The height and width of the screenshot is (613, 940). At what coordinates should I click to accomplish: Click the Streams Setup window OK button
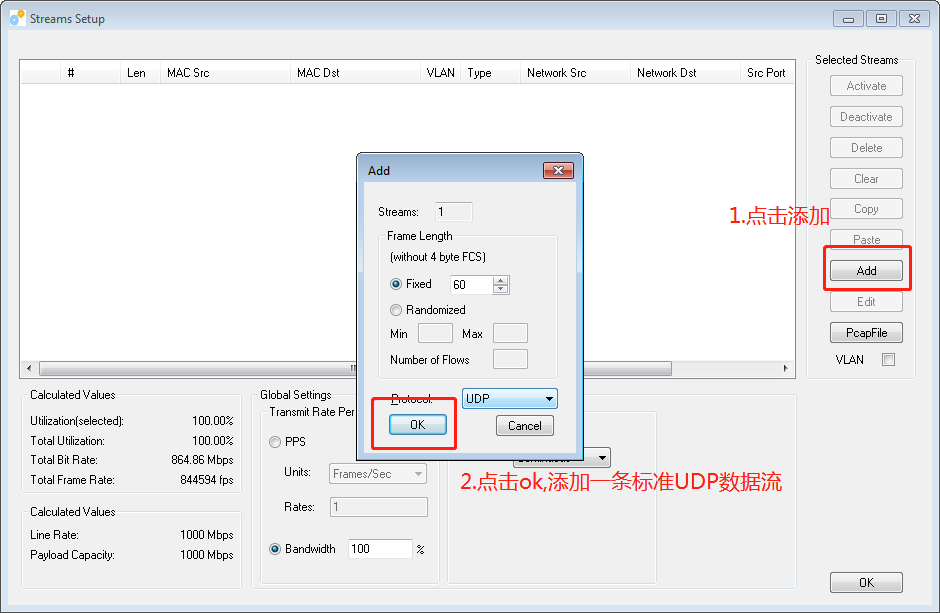866,582
